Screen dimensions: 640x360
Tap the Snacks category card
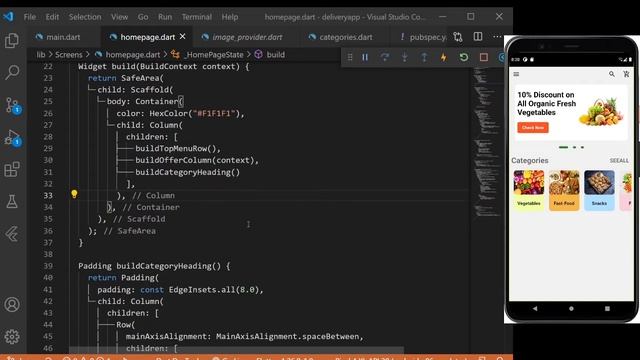599,190
